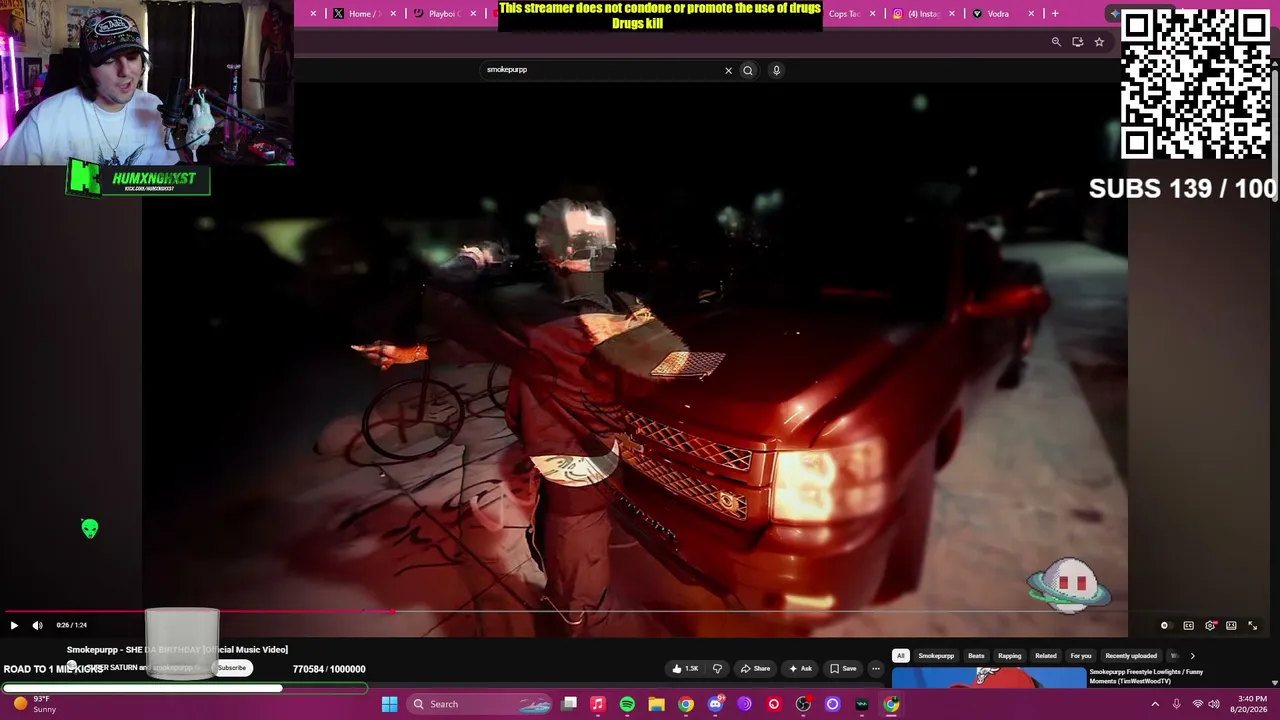Select the Rapping filter chip
This screenshot has height=720, width=1280.
click(1009, 656)
